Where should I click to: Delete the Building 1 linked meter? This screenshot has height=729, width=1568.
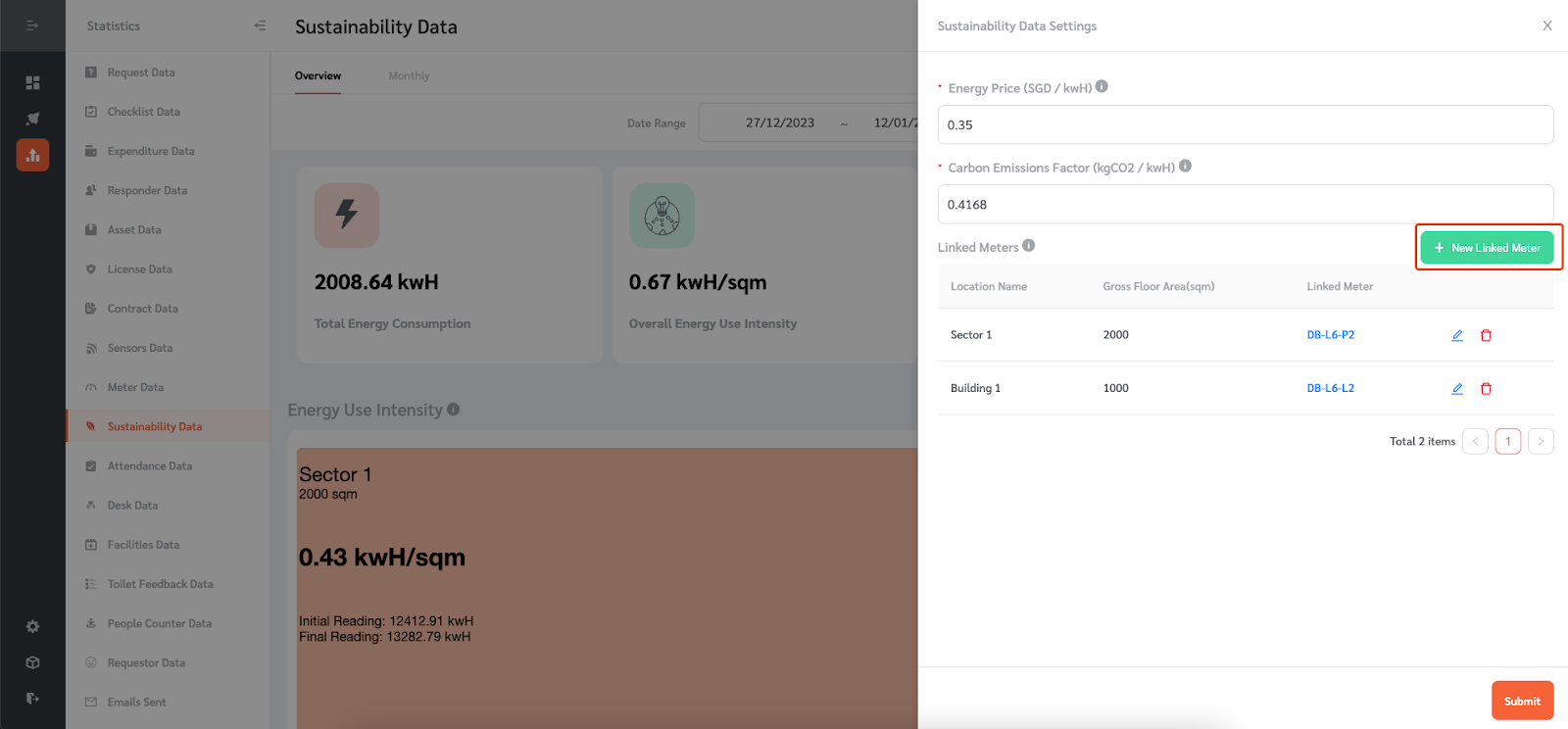coord(1486,388)
